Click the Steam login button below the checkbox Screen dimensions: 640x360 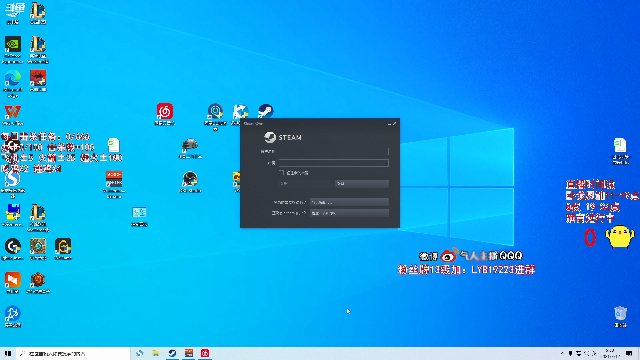click(306, 184)
